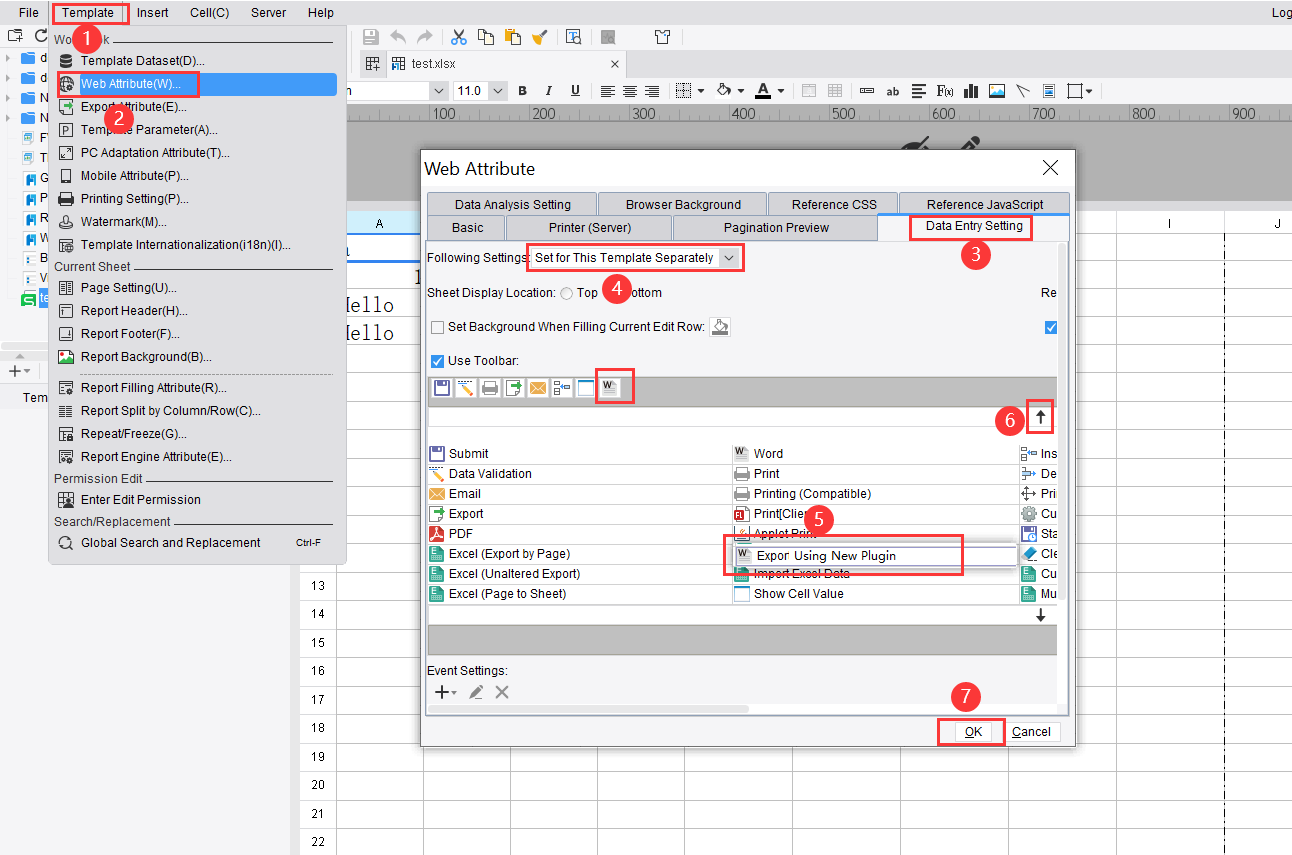The height and width of the screenshot is (855, 1292).
Task: Click the Cut scissors icon
Action: click(458, 36)
